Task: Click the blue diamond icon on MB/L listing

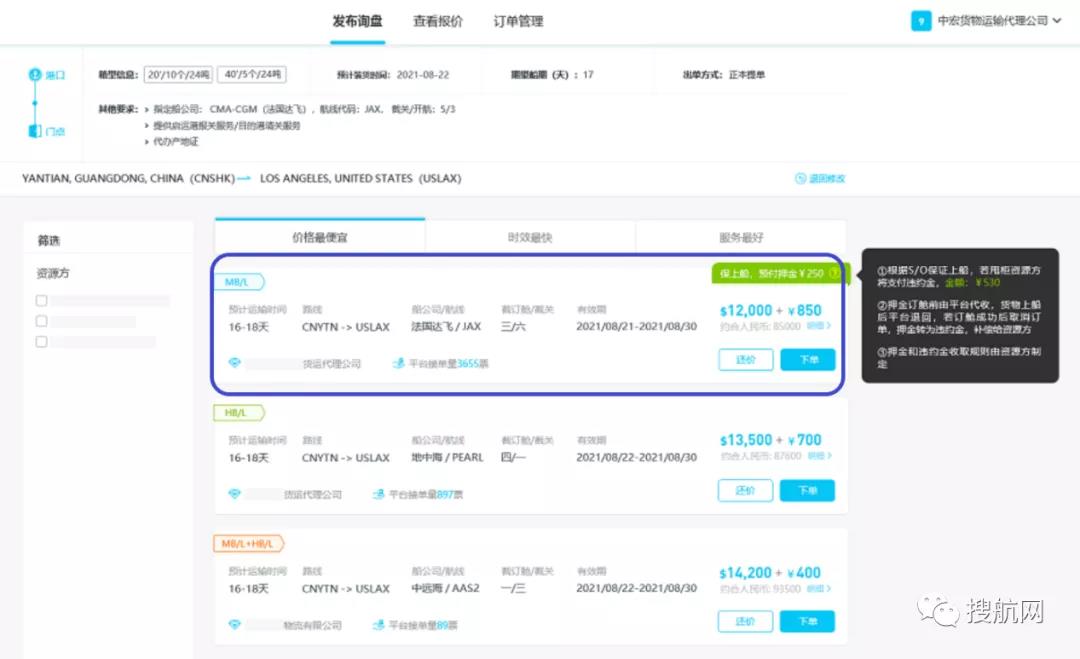Action: tap(233, 363)
